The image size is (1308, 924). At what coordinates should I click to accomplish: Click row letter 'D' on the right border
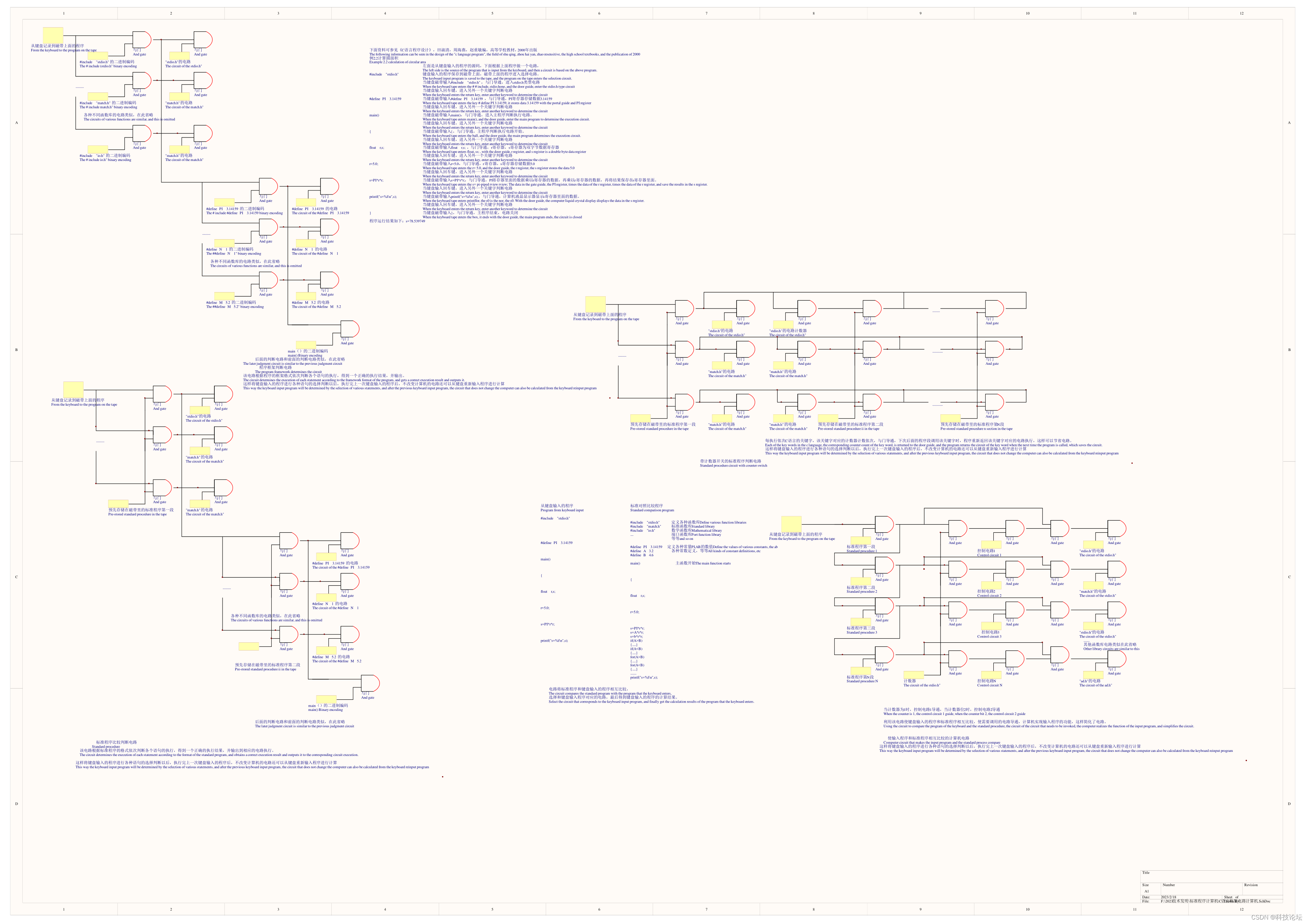point(1289,804)
